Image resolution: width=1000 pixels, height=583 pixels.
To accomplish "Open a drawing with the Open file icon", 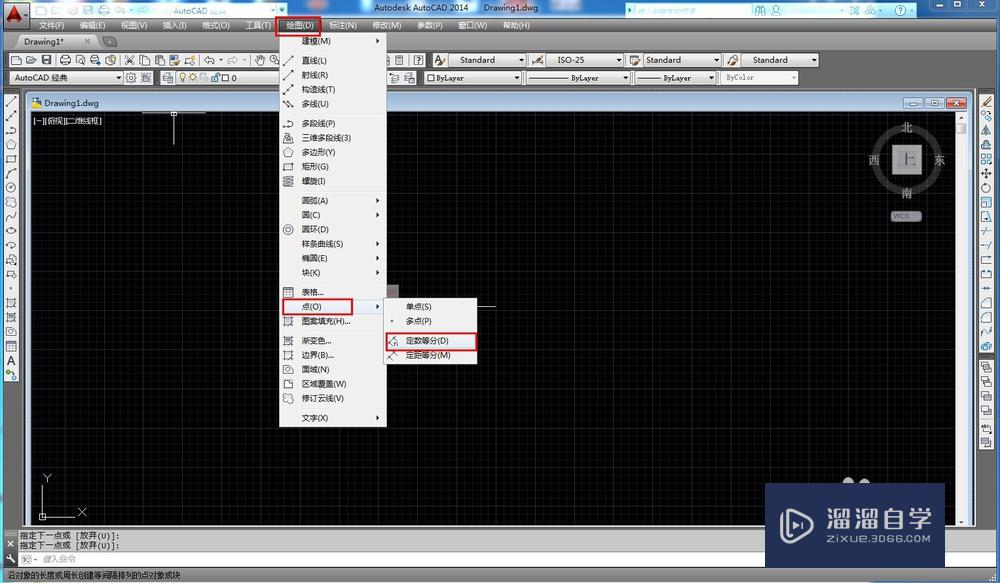I will [x=30, y=60].
